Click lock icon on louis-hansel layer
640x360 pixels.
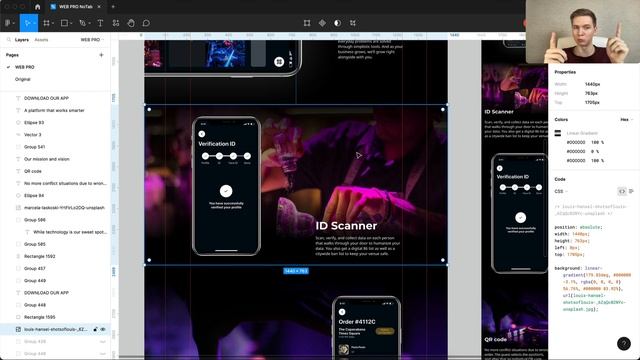pyautogui.click(x=95, y=329)
